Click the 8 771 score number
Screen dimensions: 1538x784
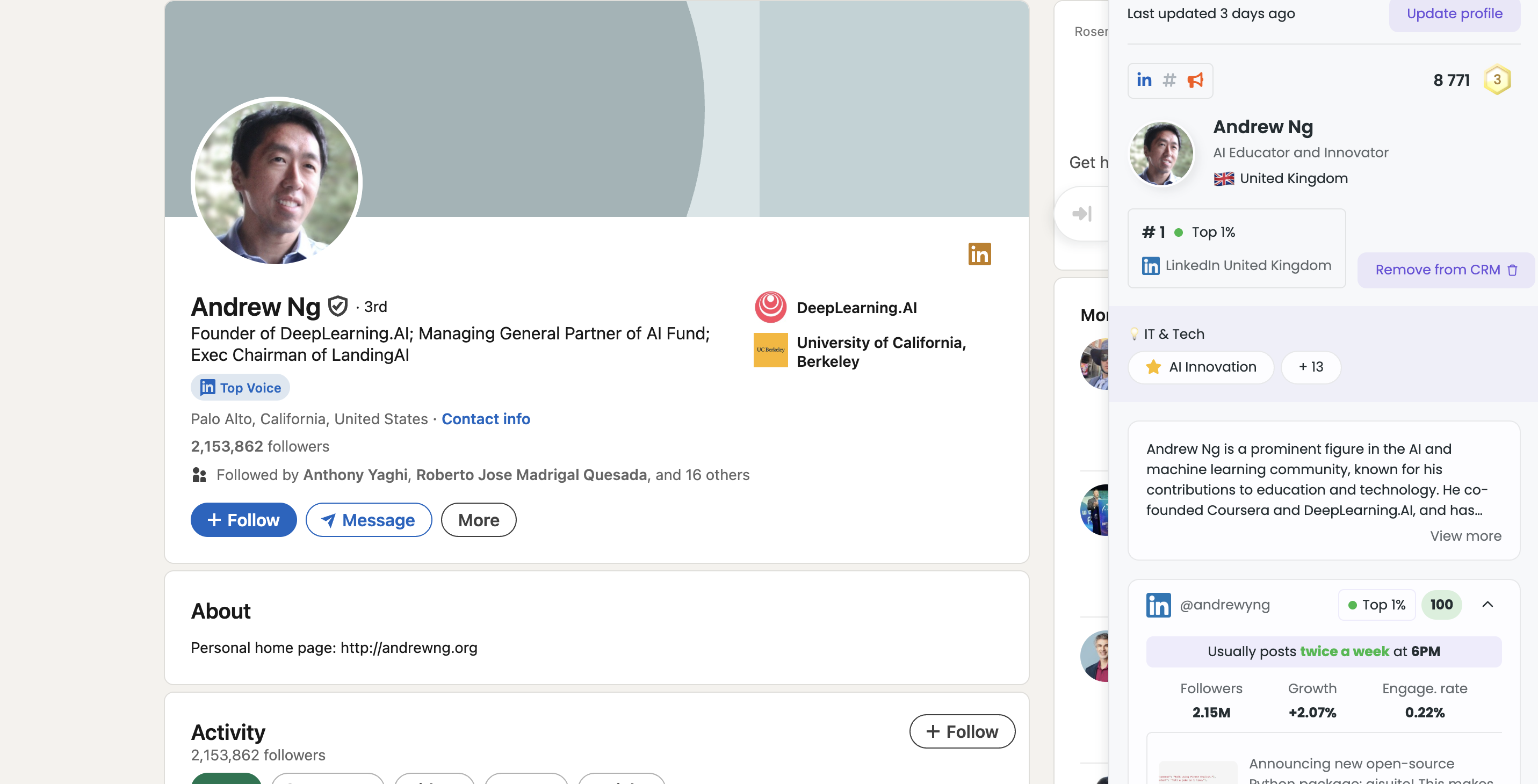pyautogui.click(x=1451, y=80)
